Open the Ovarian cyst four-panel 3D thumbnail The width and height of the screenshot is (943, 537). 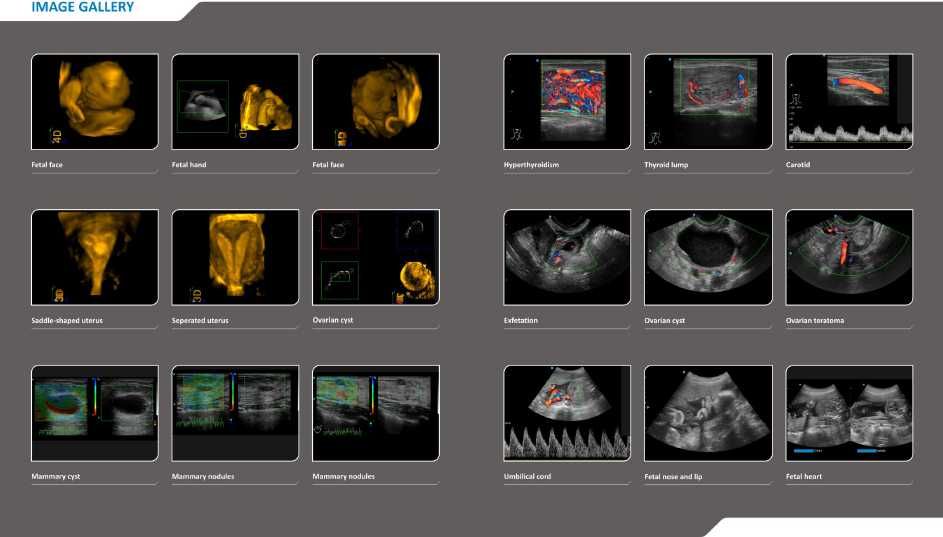coord(376,257)
